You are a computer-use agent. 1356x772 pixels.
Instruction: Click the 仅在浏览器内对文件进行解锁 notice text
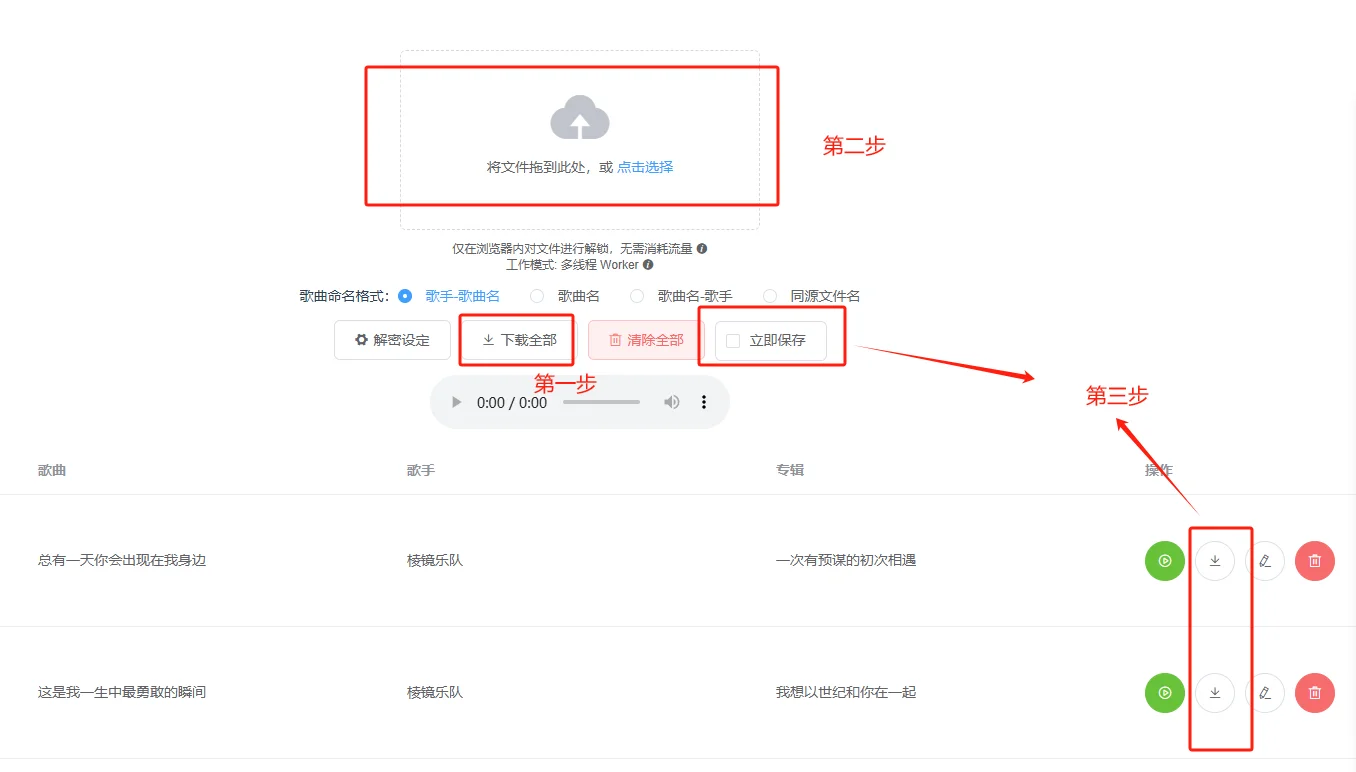(572, 248)
